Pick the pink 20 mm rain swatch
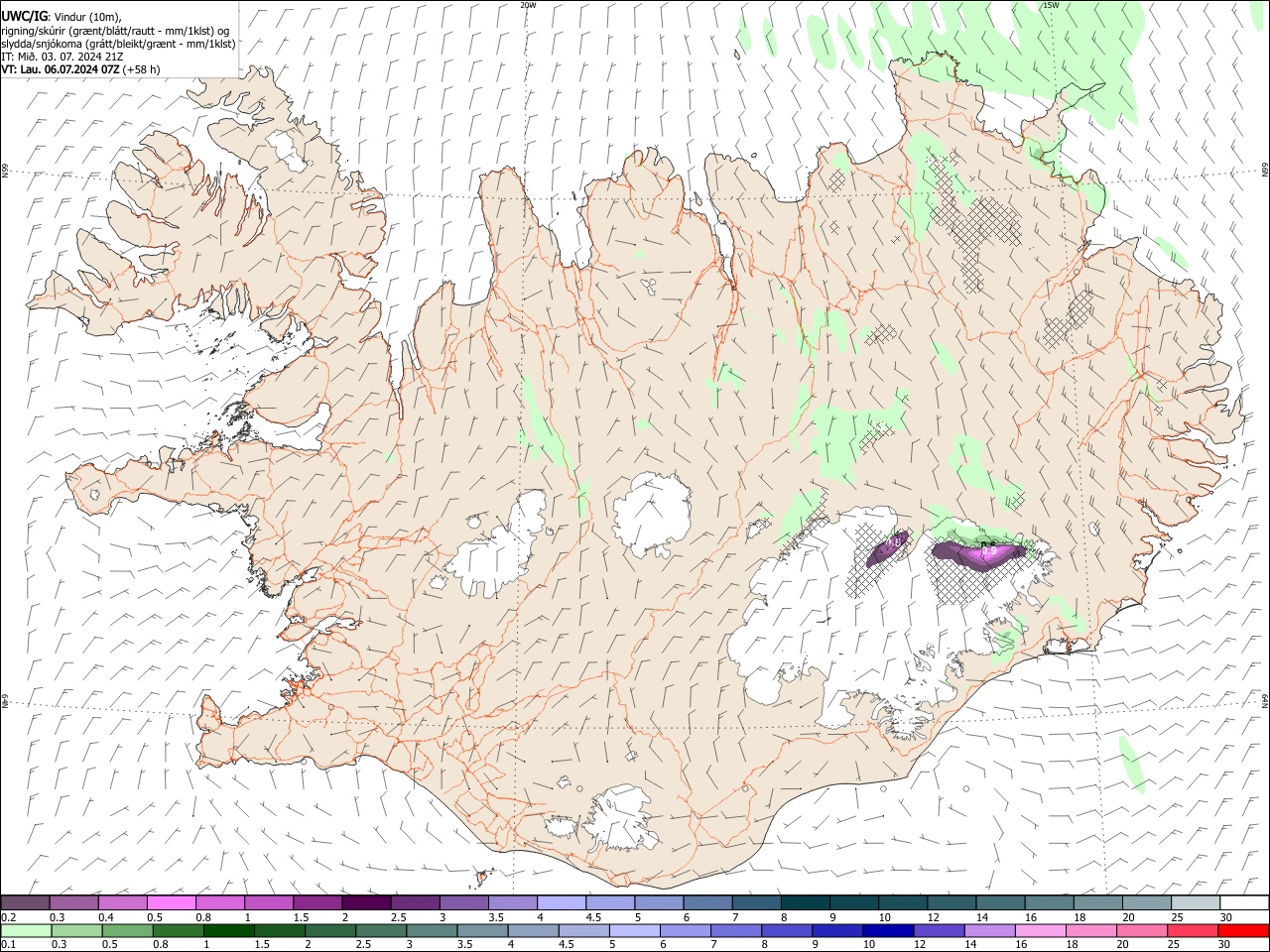The height and width of the screenshot is (952, 1270). tap(1143, 930)
